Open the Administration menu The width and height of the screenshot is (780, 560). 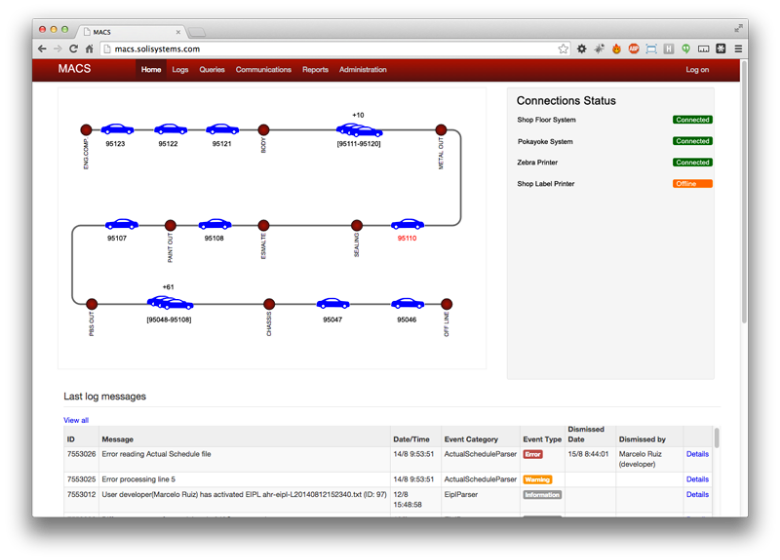coord(362,70)
